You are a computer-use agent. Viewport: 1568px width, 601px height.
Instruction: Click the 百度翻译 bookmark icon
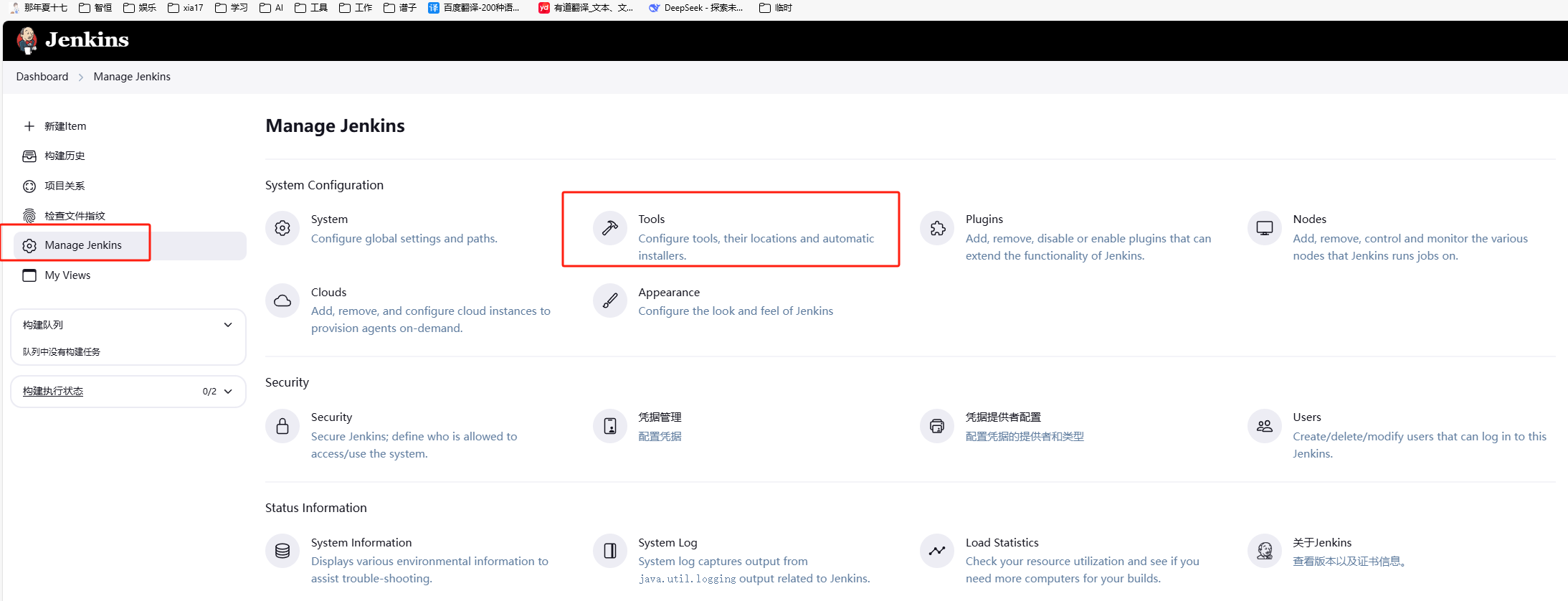point(434,8)
